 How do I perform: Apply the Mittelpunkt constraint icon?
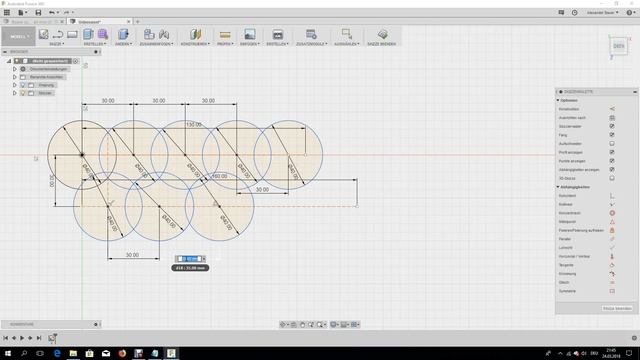click(612, 222)
